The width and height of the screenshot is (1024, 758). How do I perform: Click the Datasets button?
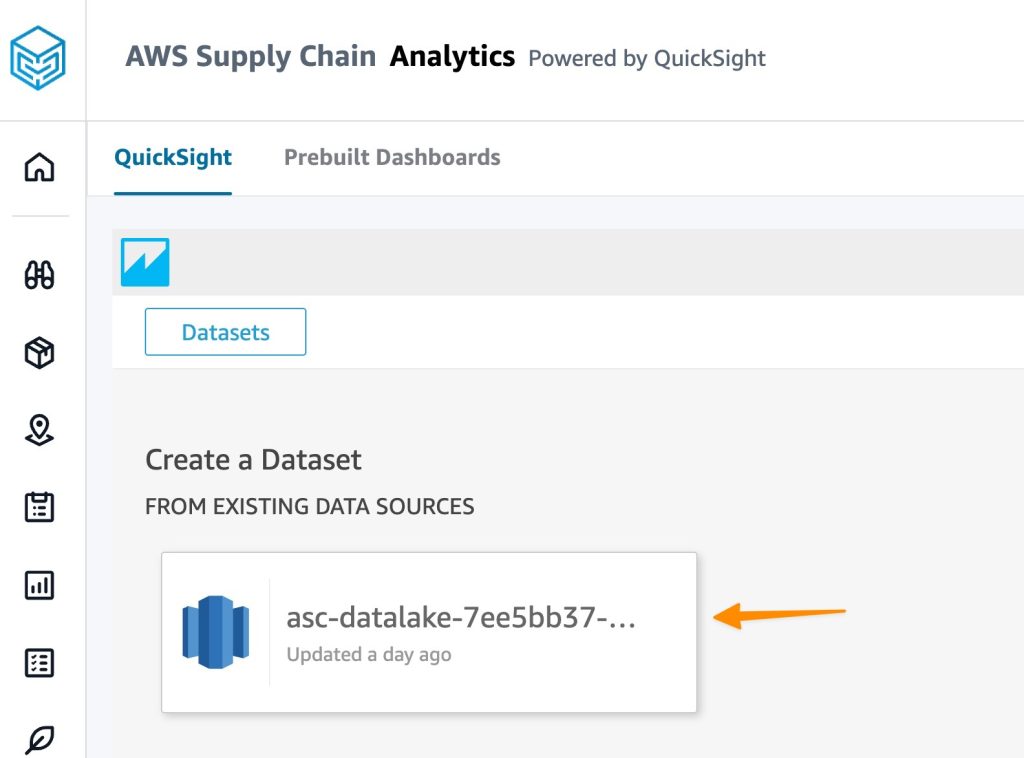tap(225, 332)
